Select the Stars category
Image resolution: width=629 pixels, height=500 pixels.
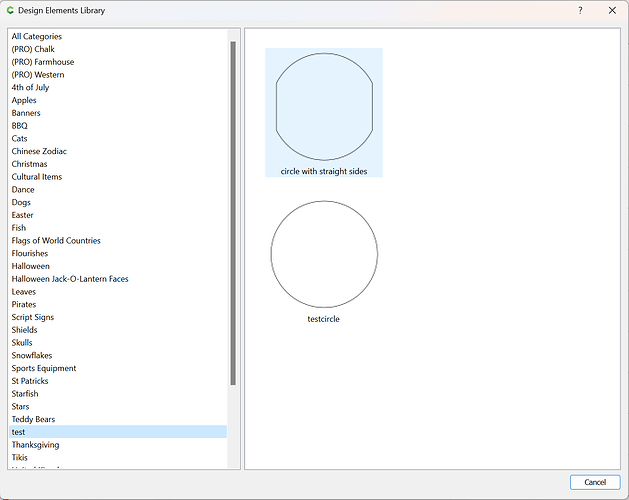118,407
